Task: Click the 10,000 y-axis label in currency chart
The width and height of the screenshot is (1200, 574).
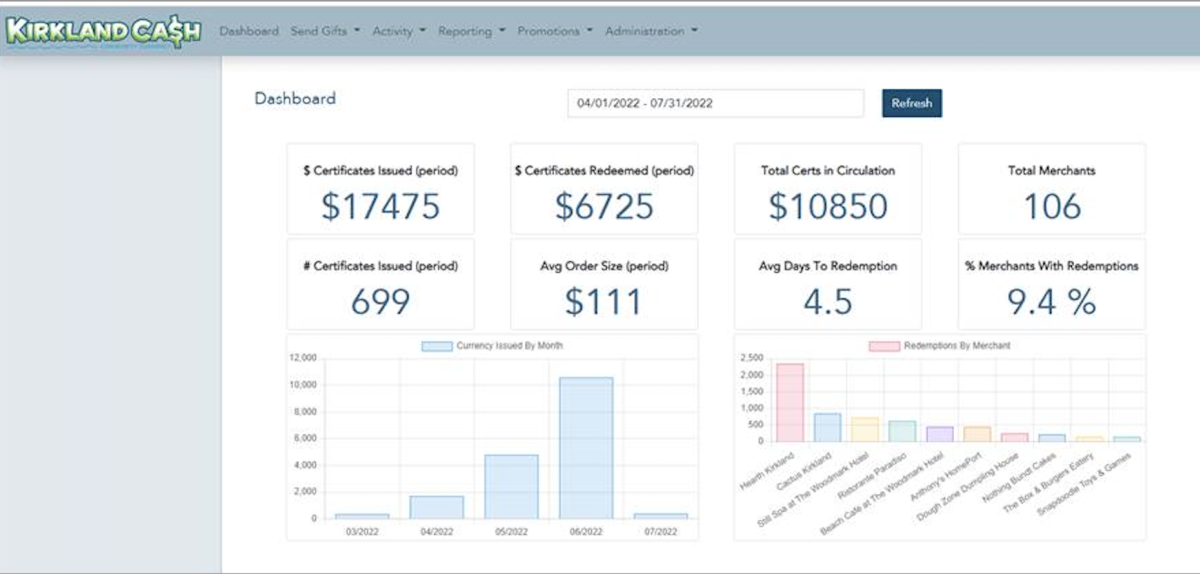Action: tap(303, 385)
